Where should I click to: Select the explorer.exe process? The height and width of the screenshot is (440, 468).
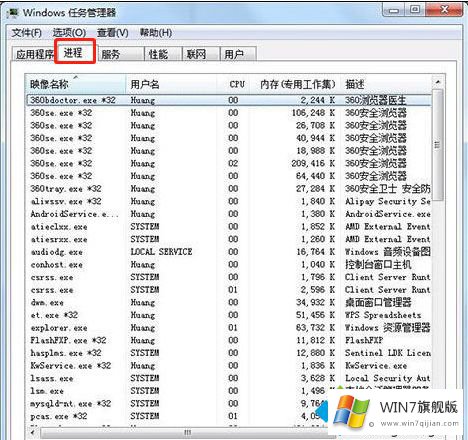pyautogui.click(x=229, y=328)
